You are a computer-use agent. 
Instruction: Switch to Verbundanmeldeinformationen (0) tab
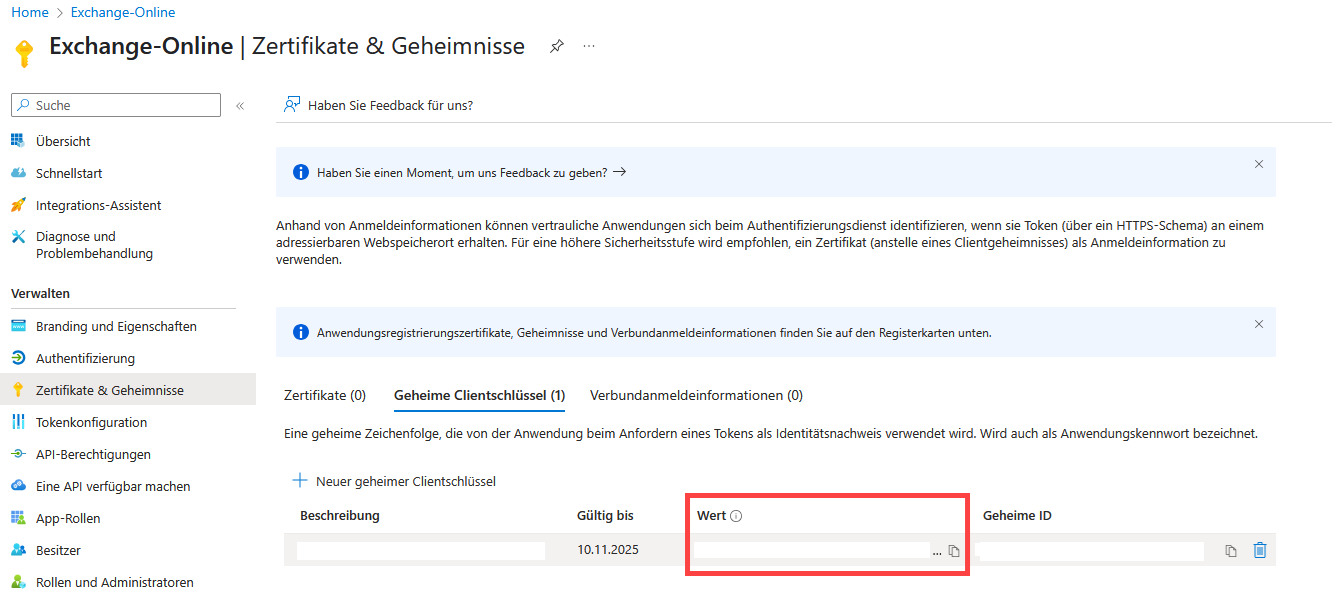click(x=696, y=395)
